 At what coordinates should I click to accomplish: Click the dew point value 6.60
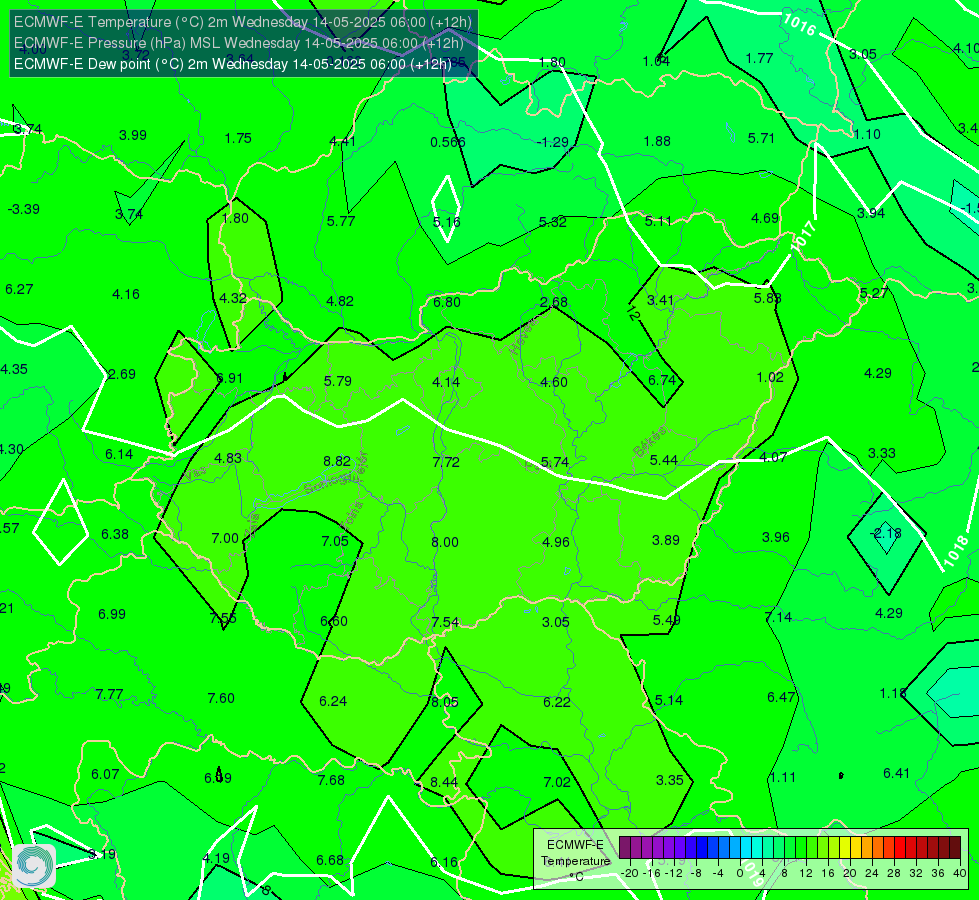pos(334,621)
